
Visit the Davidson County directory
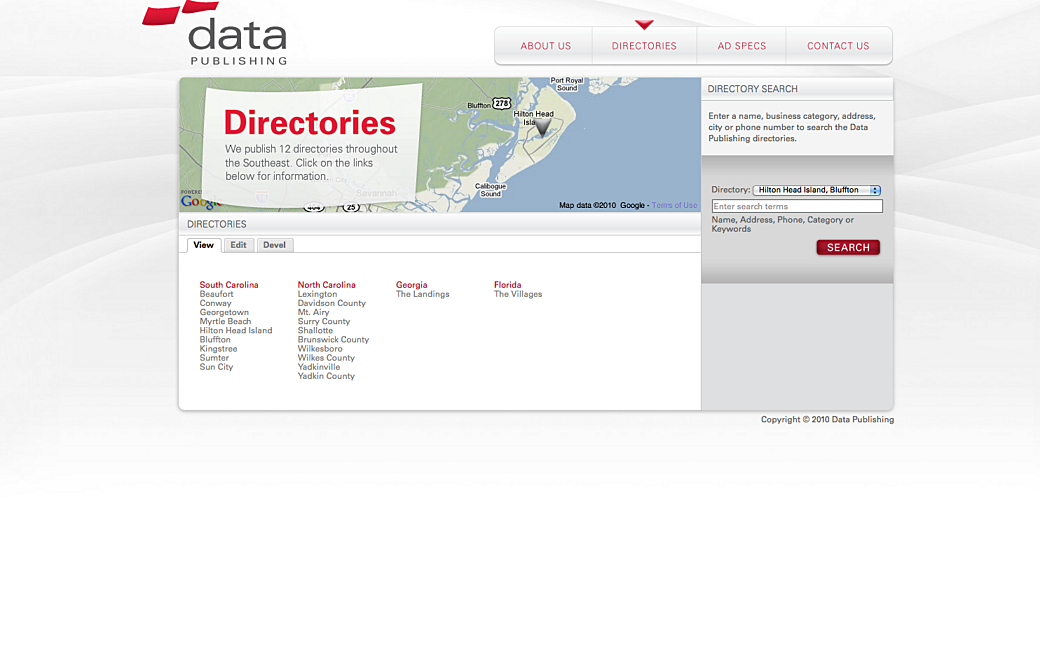[331, 303]
